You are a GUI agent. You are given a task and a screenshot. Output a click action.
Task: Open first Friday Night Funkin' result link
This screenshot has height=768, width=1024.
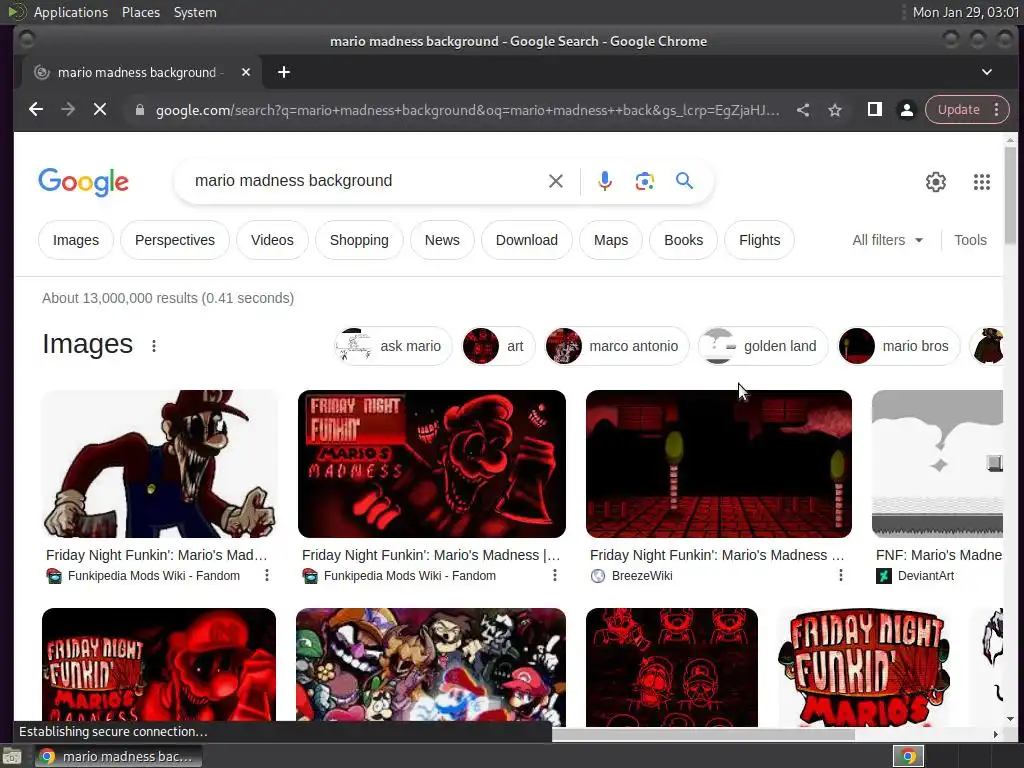click(x=157, y=555)
